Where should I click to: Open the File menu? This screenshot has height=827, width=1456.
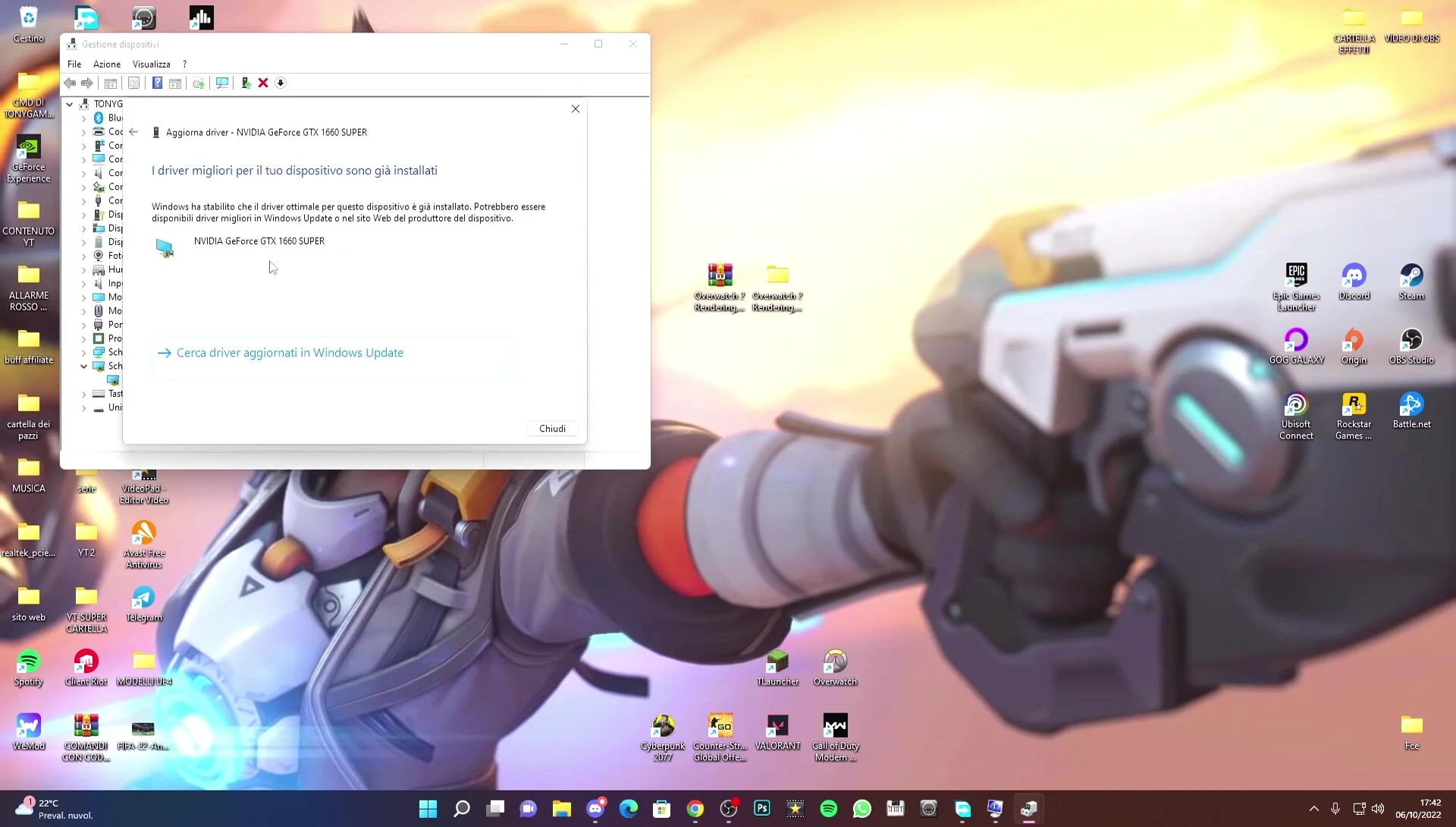point(74,64)
